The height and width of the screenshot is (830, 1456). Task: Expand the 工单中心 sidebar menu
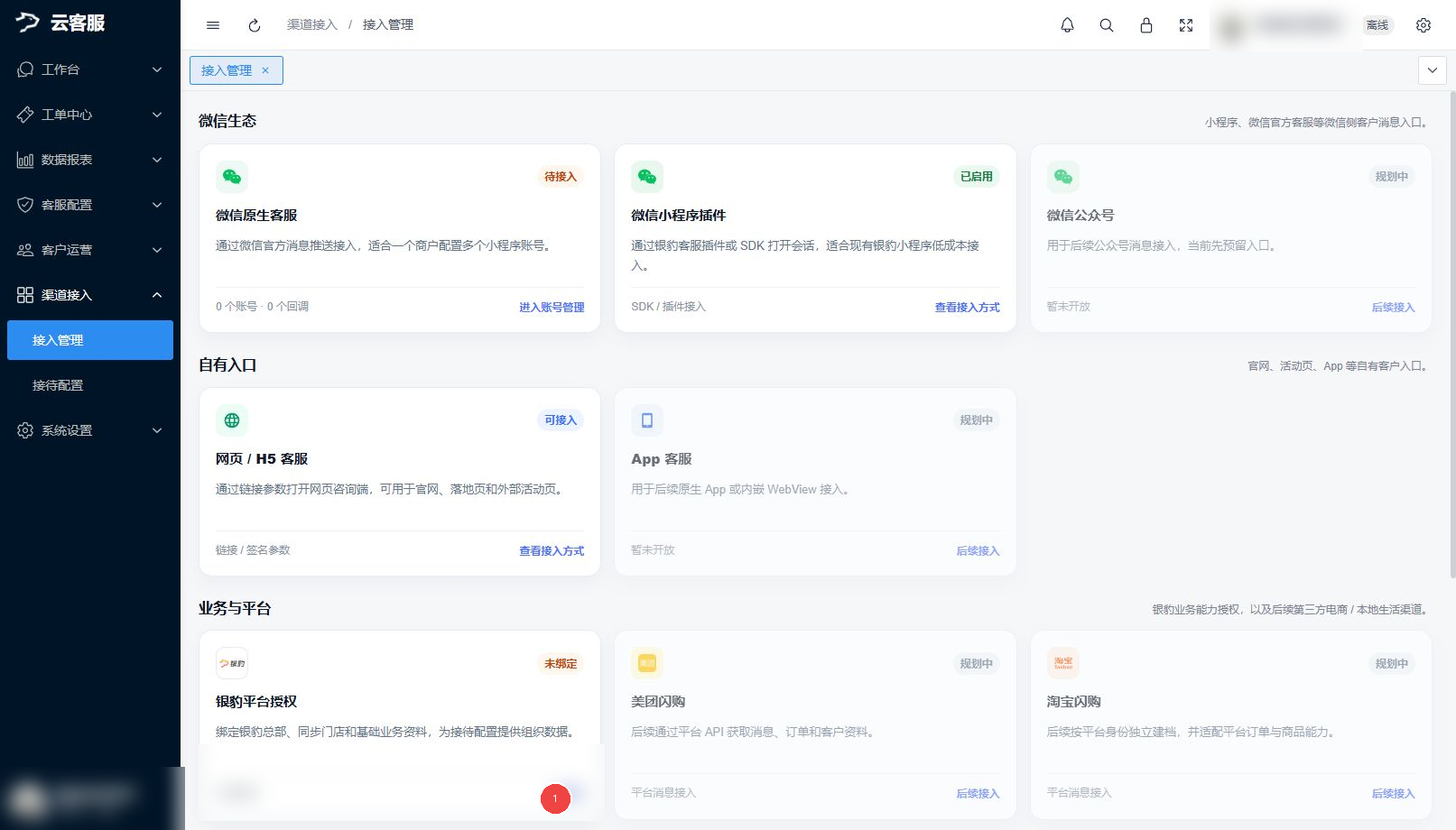90,115
